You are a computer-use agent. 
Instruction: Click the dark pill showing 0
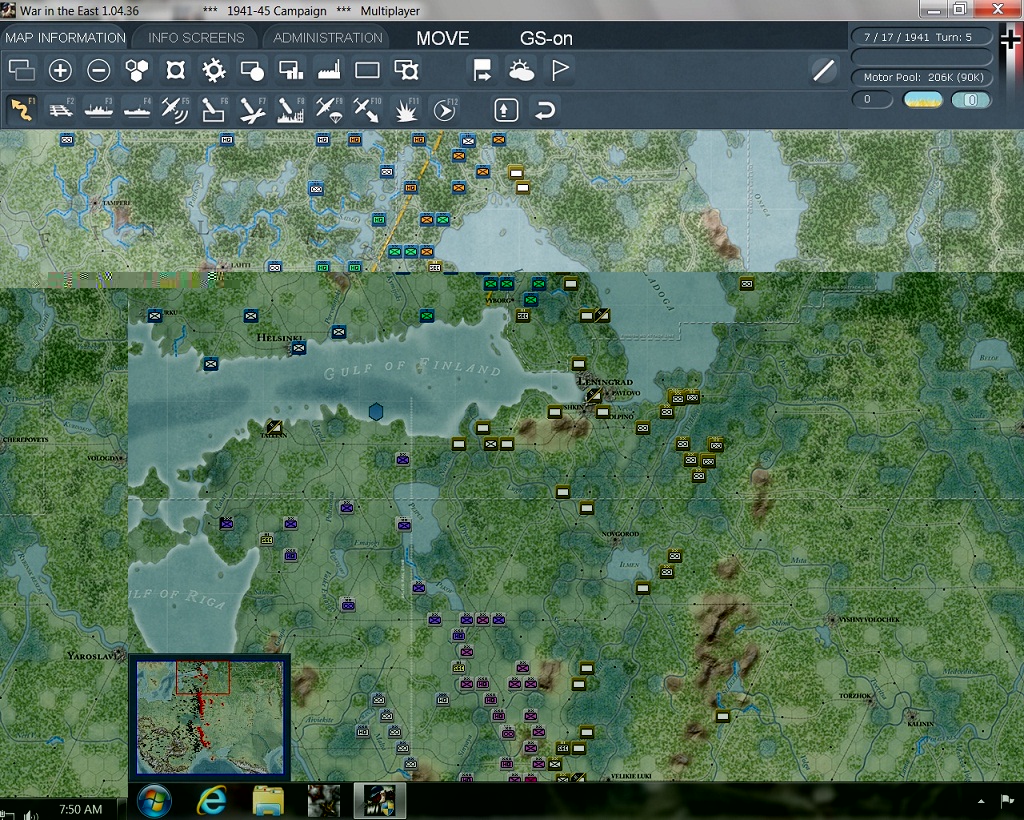[872, 100]
